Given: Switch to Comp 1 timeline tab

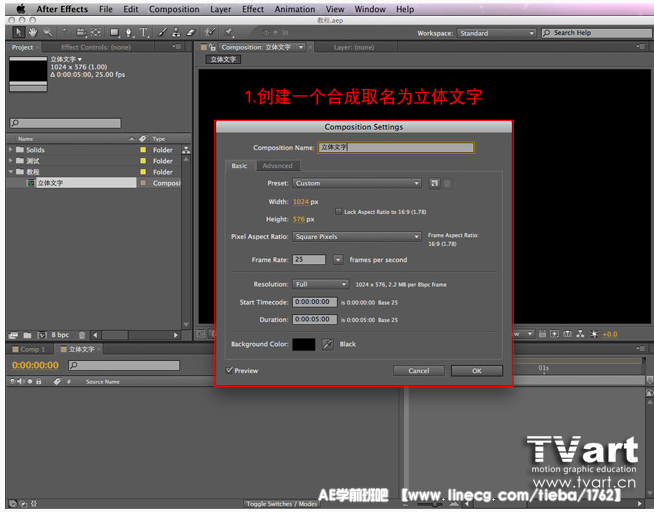Looking at the screenshot, I should pos(29,349).
